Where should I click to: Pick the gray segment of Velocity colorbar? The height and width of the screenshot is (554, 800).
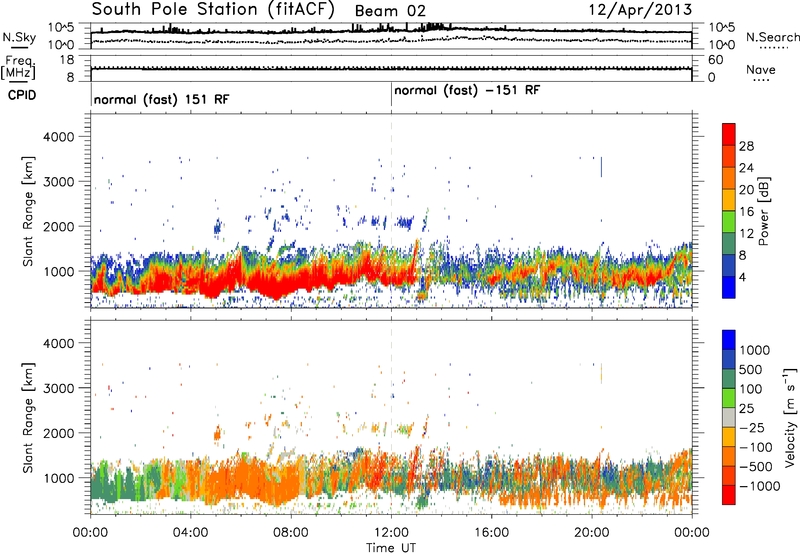729,418
